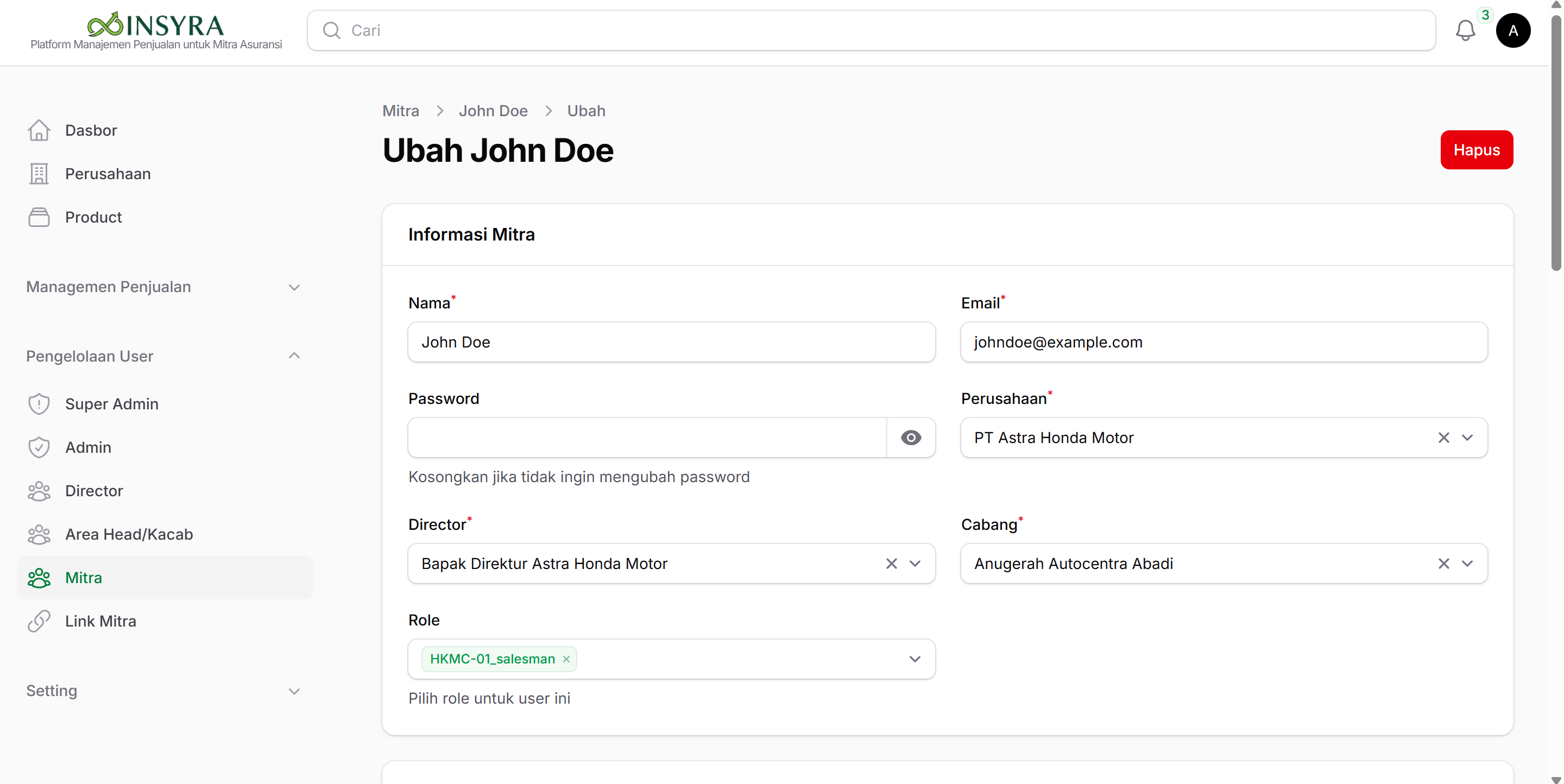
Task: Click the notification badge showing 3
Action: pos(1485,15)
